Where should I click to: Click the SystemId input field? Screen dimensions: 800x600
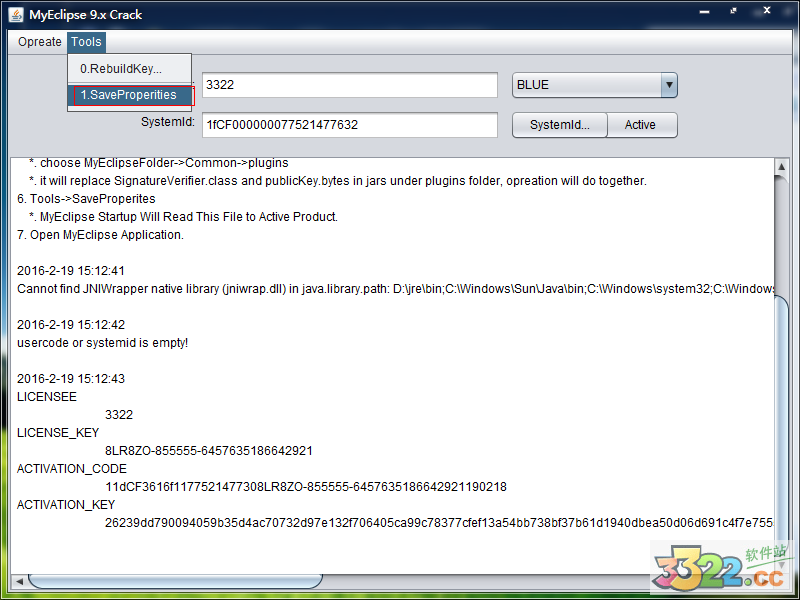349,125
